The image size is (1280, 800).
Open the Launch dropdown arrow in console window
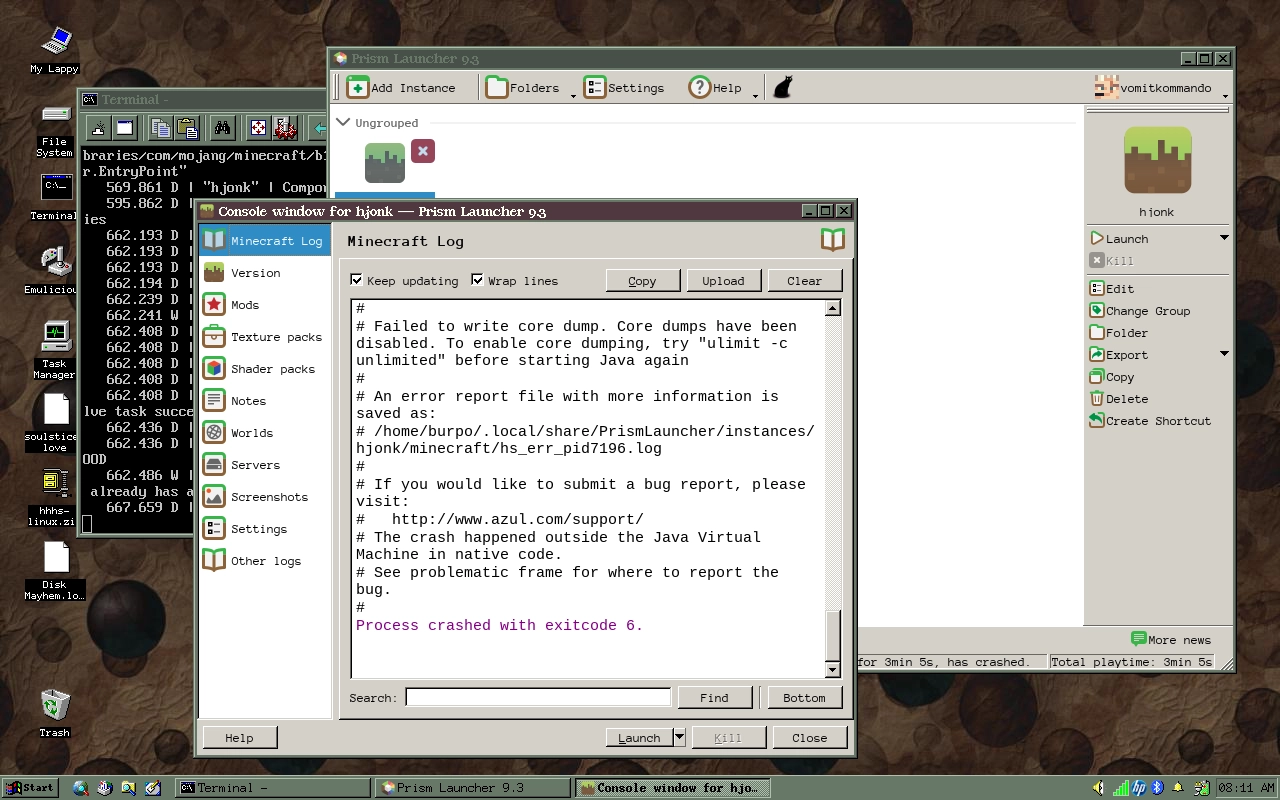679,737
